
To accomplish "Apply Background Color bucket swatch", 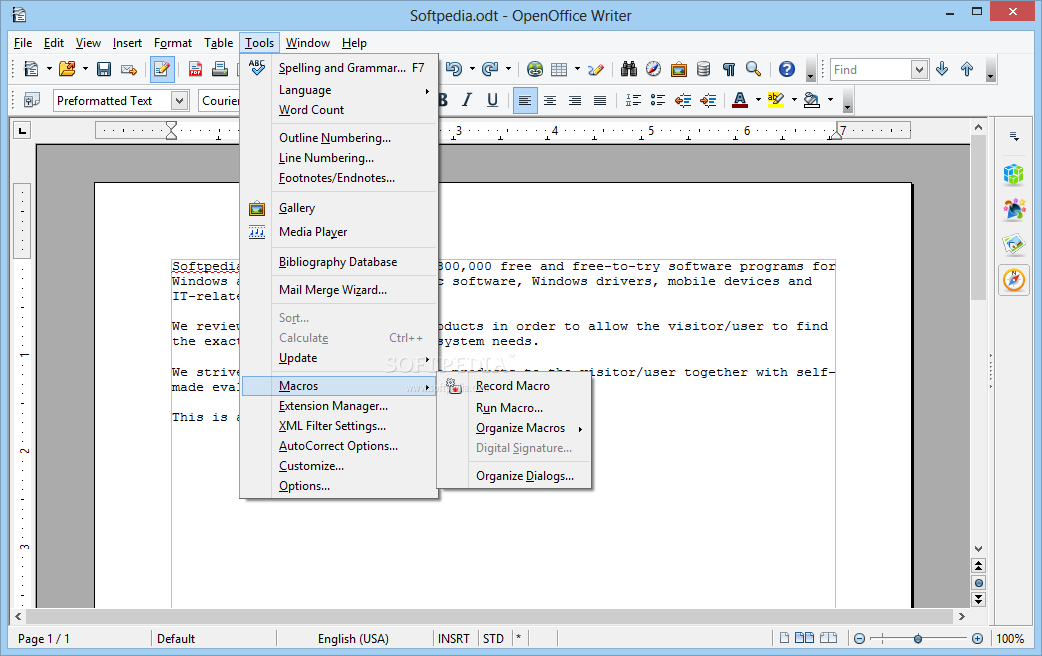I will point(811,100).
